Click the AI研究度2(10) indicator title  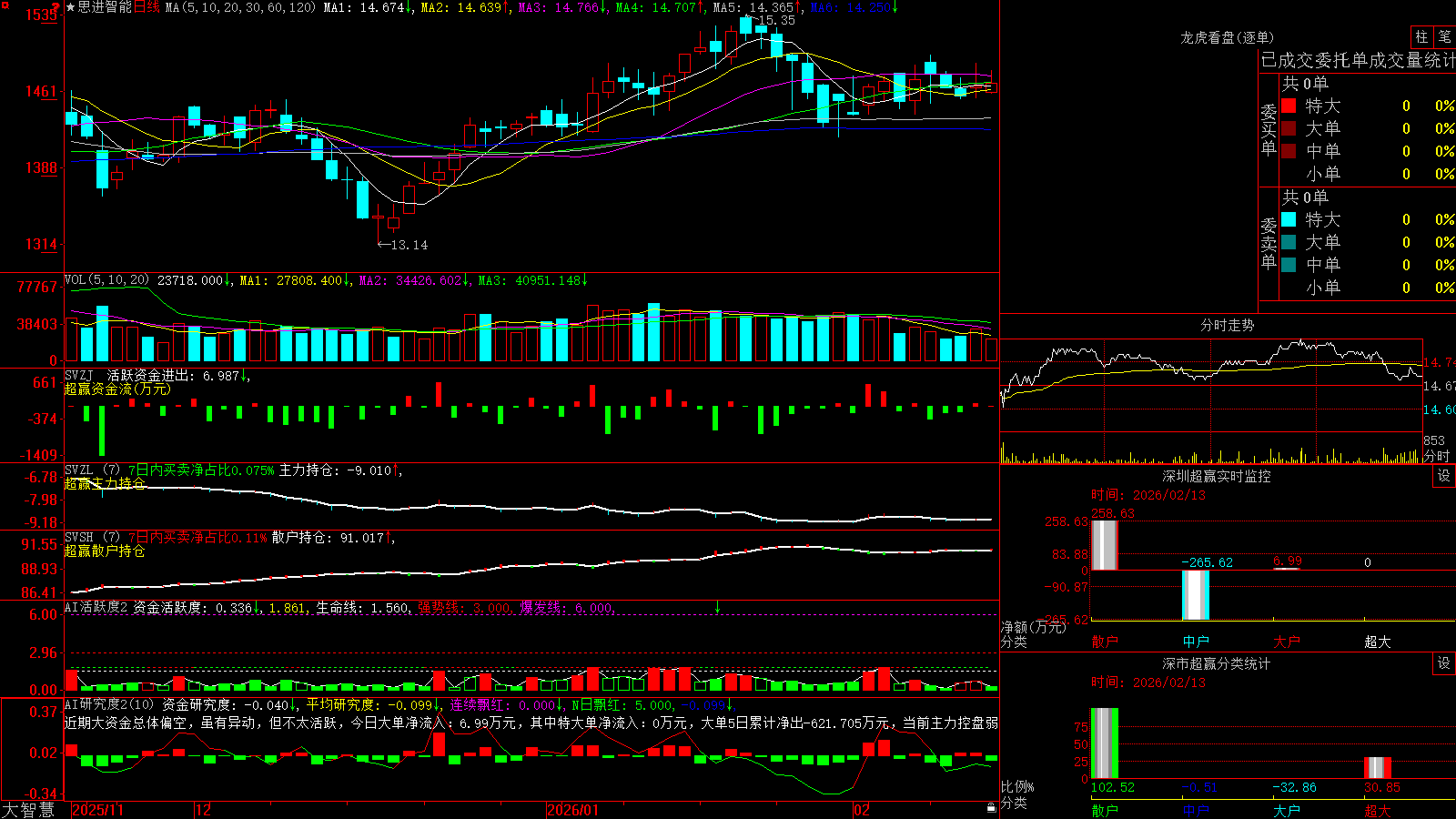click(109, 704)
